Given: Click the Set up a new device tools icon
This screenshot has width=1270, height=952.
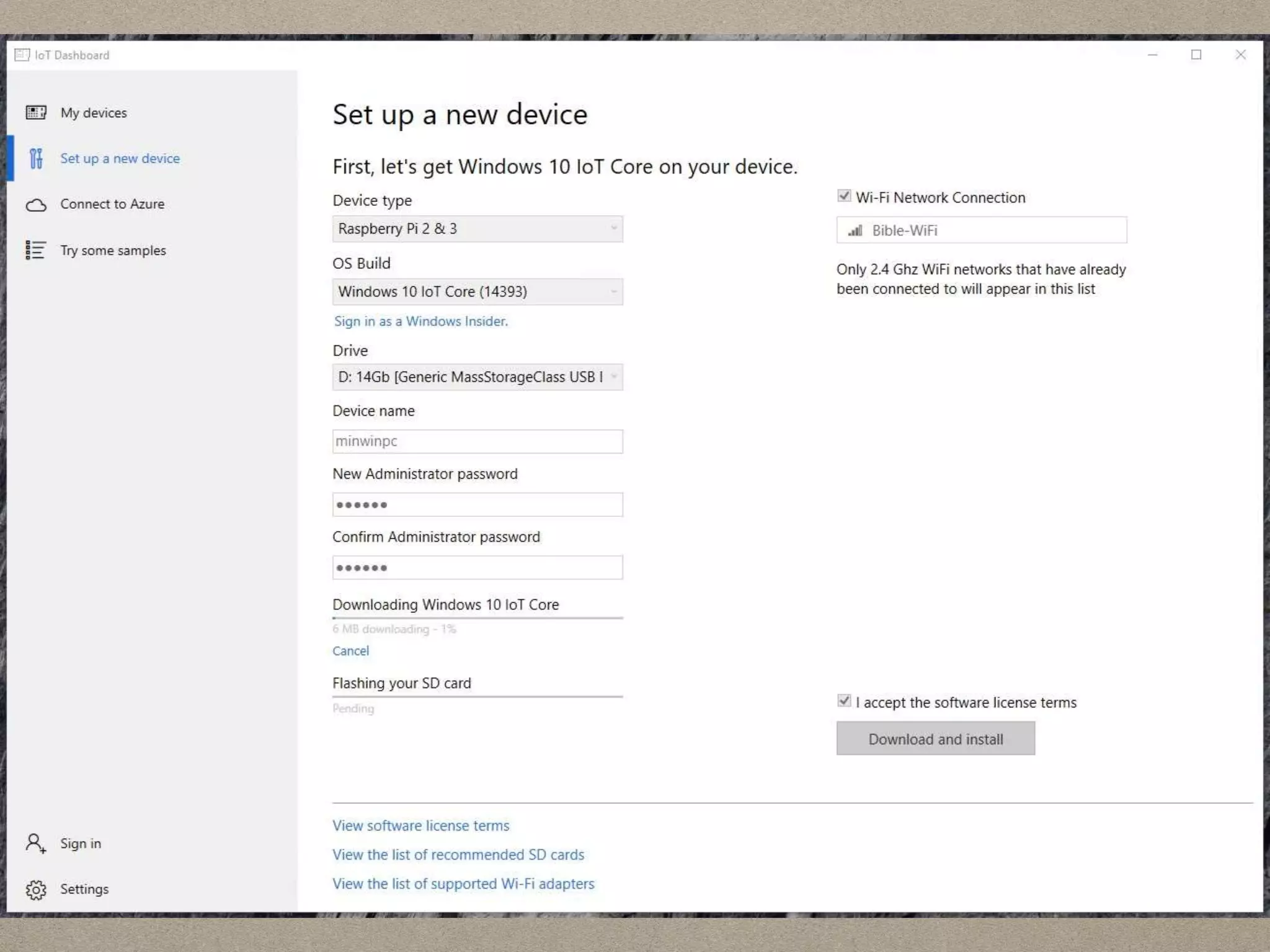Looking at the screenshot, I should [x=36, y=159].
